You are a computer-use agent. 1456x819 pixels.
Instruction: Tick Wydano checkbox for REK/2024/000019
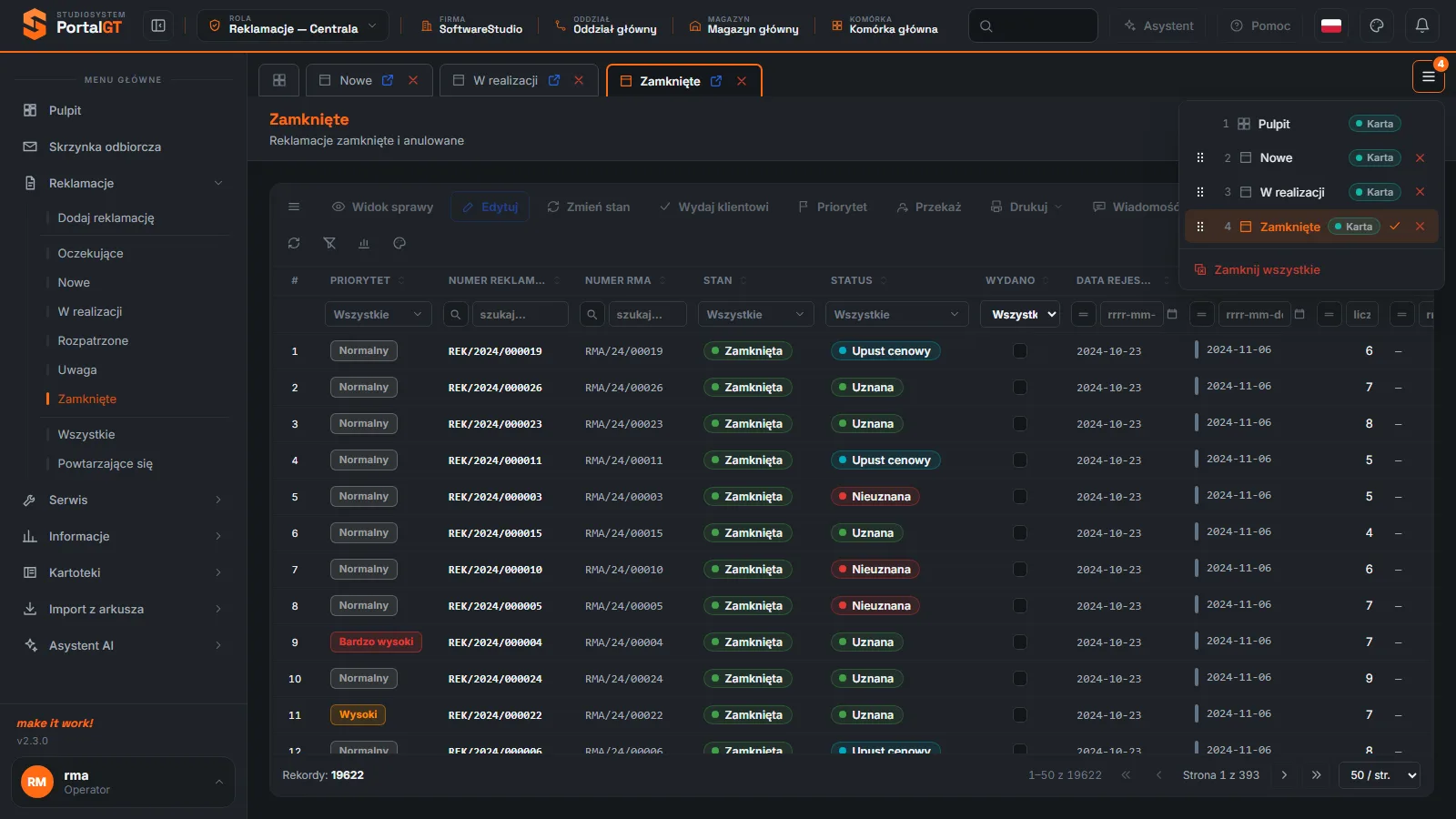point(1020,351)
